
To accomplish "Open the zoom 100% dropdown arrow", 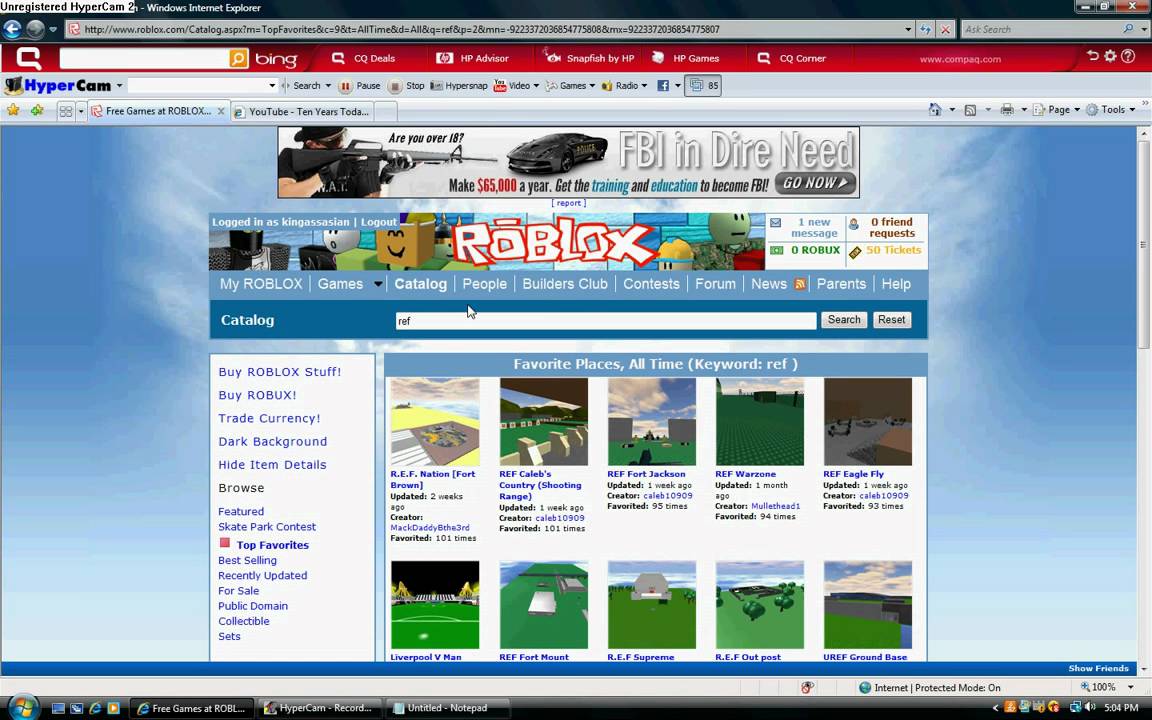I will click(1131, 687).
